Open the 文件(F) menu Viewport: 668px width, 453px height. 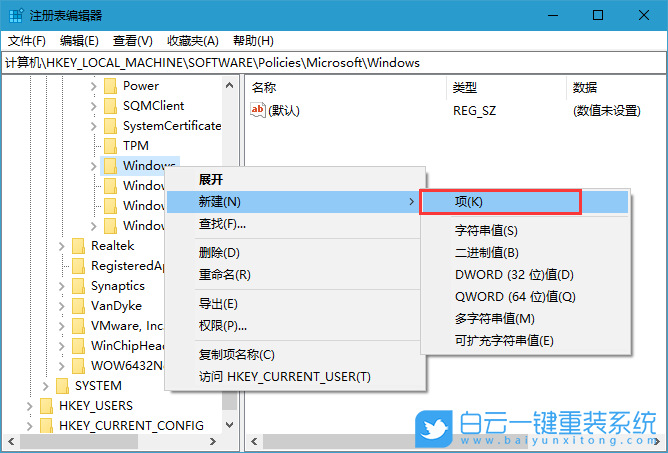[x=27, y=41]
